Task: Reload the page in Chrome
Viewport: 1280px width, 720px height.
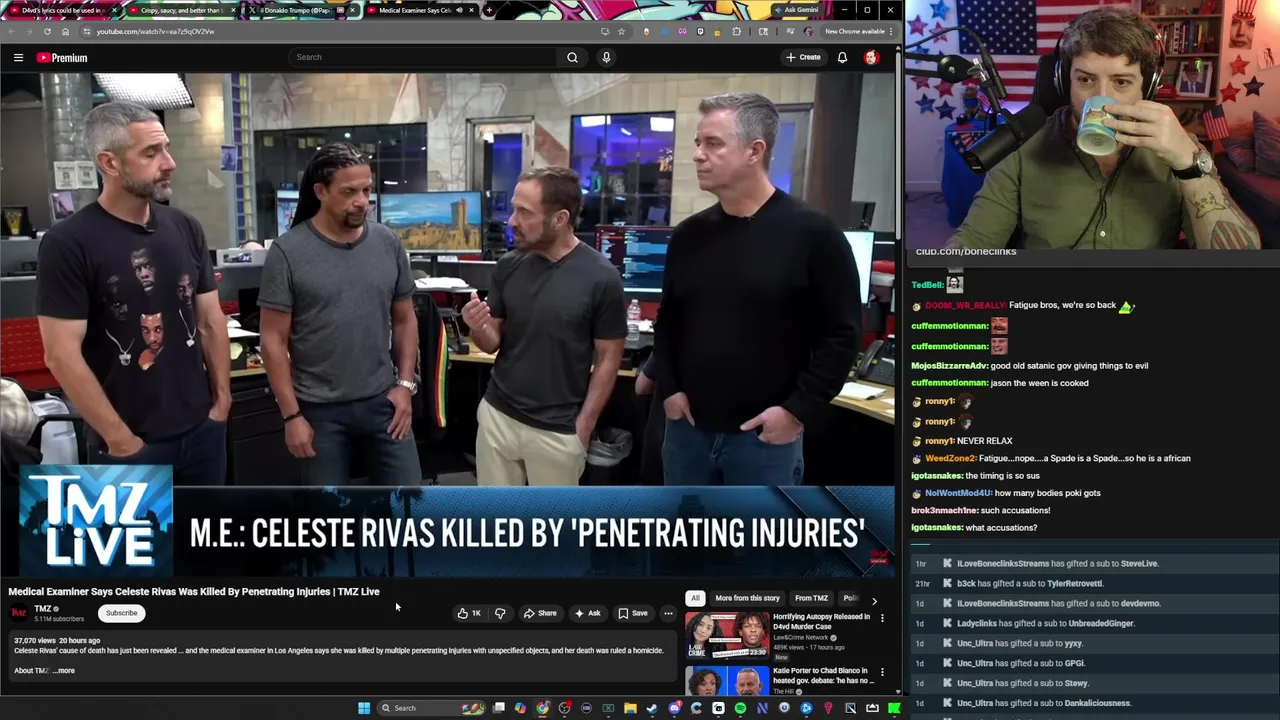Action: point(47,31)
